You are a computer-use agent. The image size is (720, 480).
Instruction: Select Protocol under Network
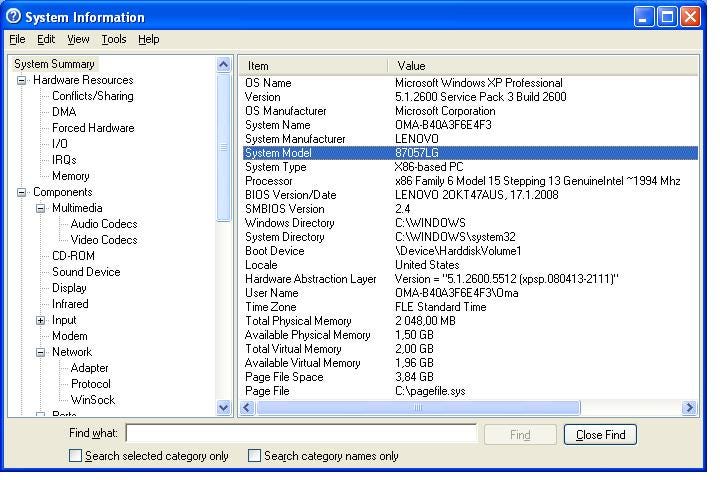tap(90, 384)
